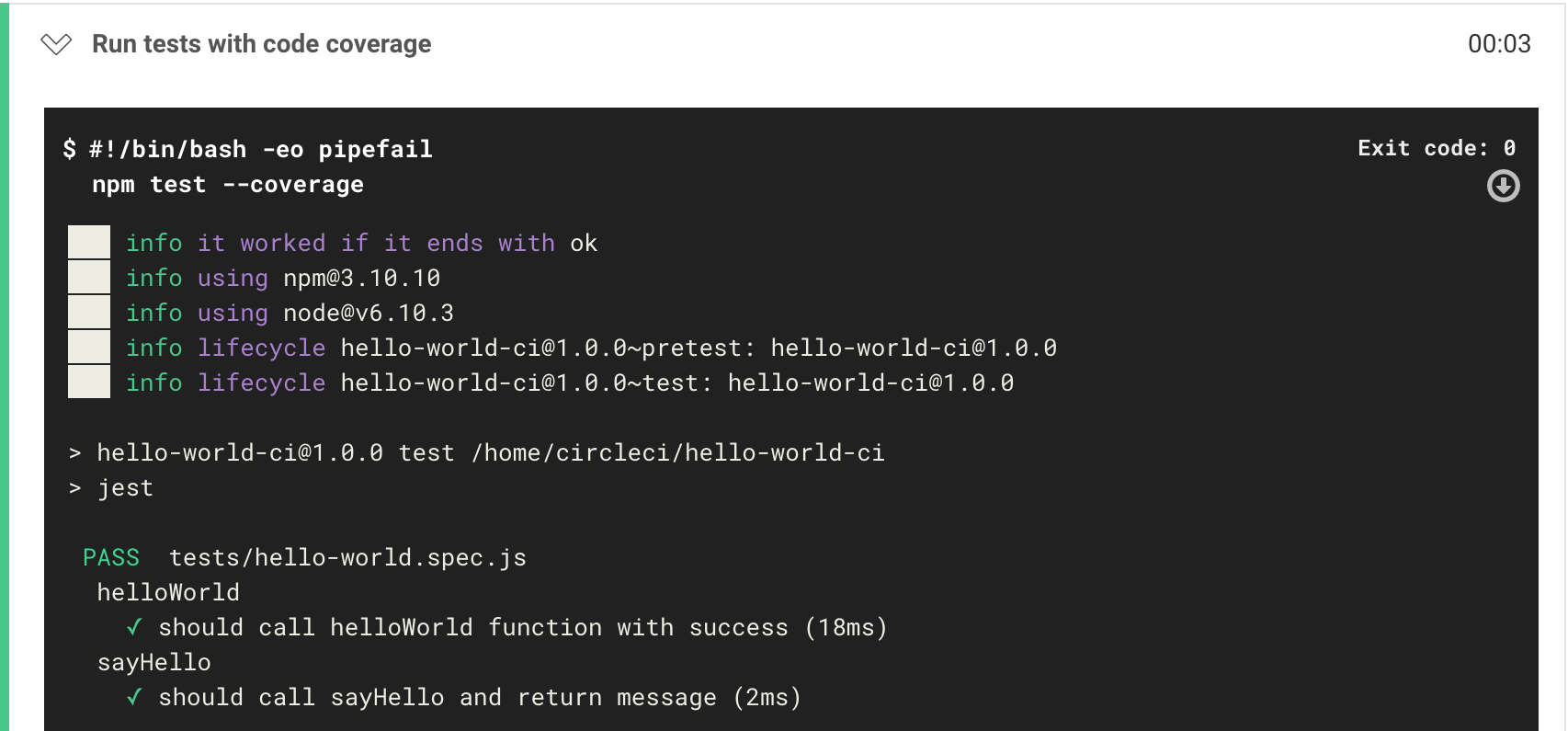Expand the hello-world-ci ~test lifecycle line
This screenshot has height=731, width=1568.
click(x=88, y=383)
